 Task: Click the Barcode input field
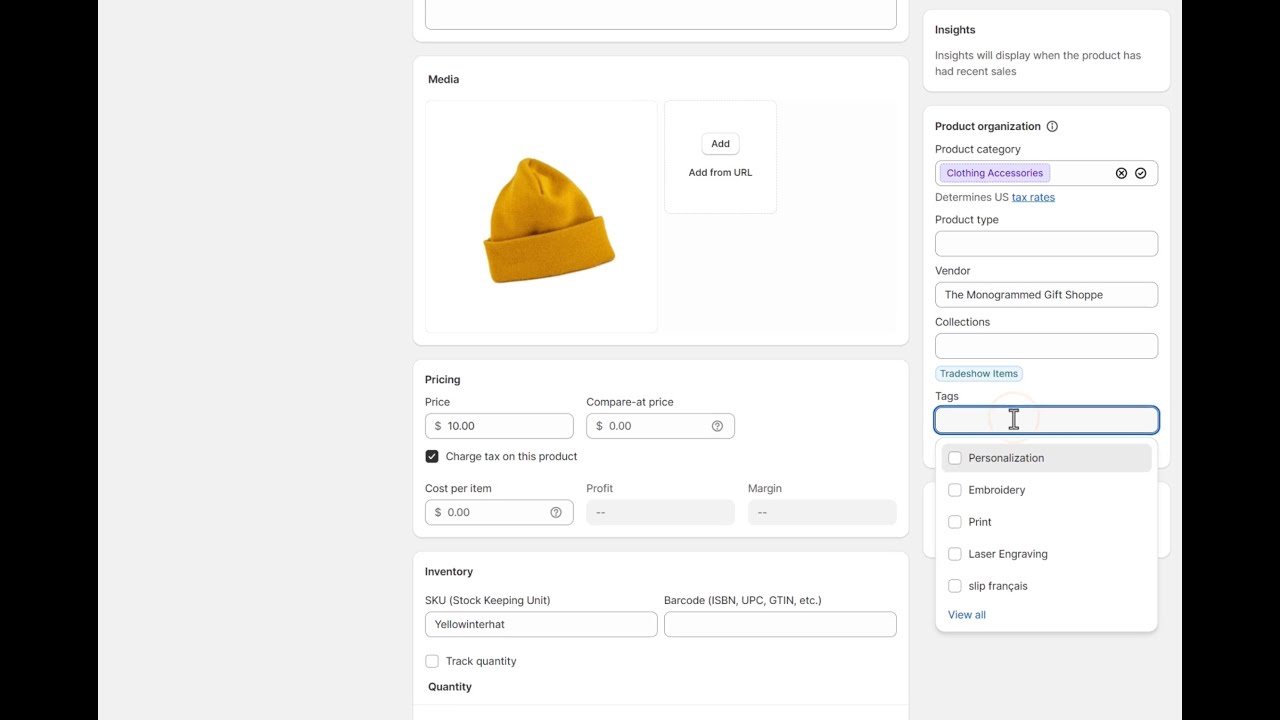point(780,624)
